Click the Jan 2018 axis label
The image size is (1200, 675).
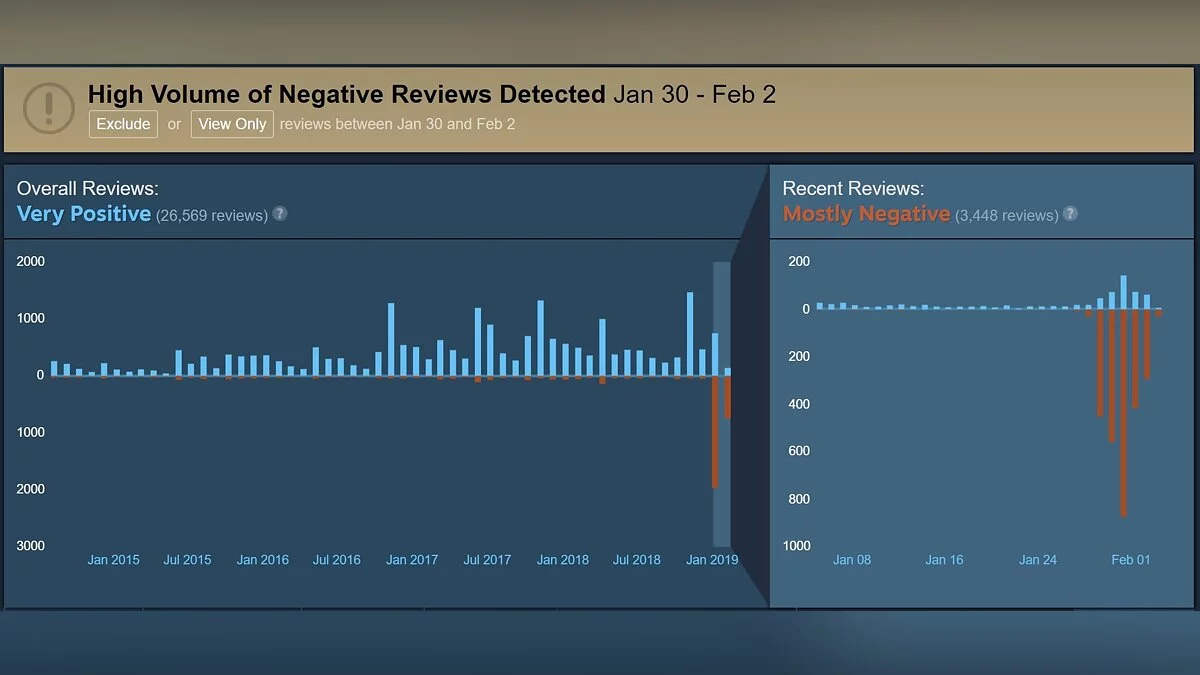tap(562, 560)
